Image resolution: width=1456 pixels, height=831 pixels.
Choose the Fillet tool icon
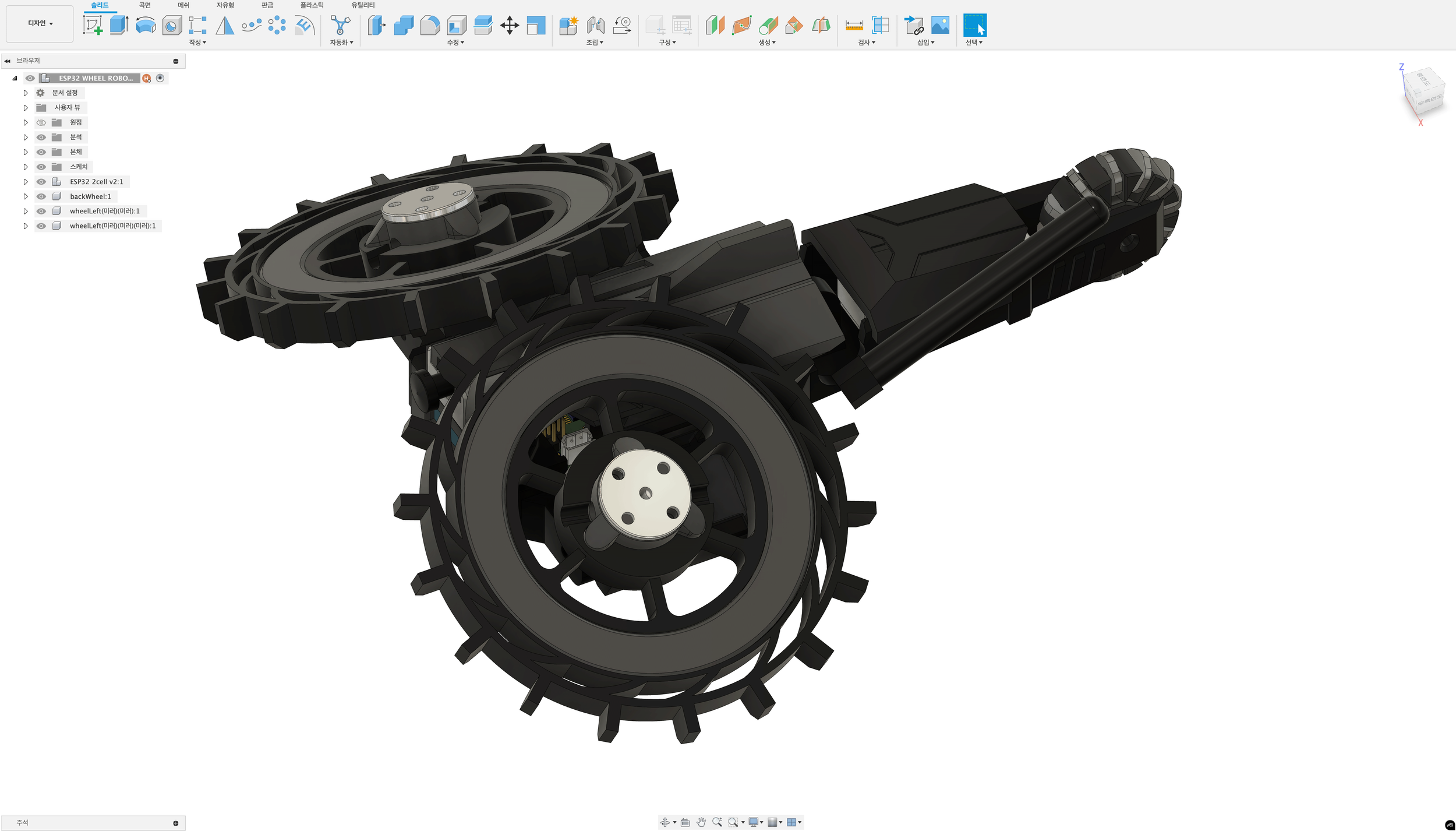click(x=430, y=26)
